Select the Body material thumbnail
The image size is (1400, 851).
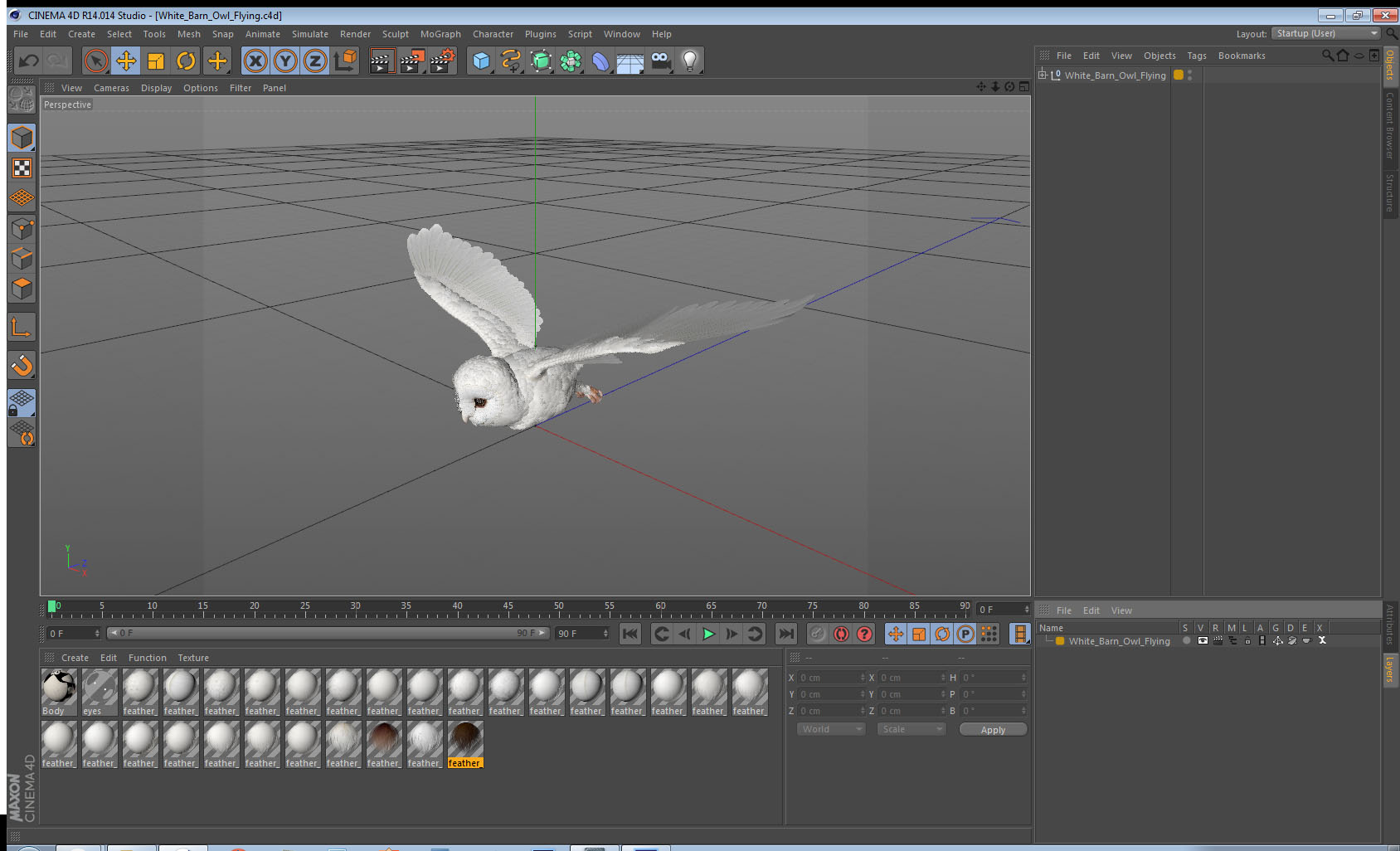point(59,693)
